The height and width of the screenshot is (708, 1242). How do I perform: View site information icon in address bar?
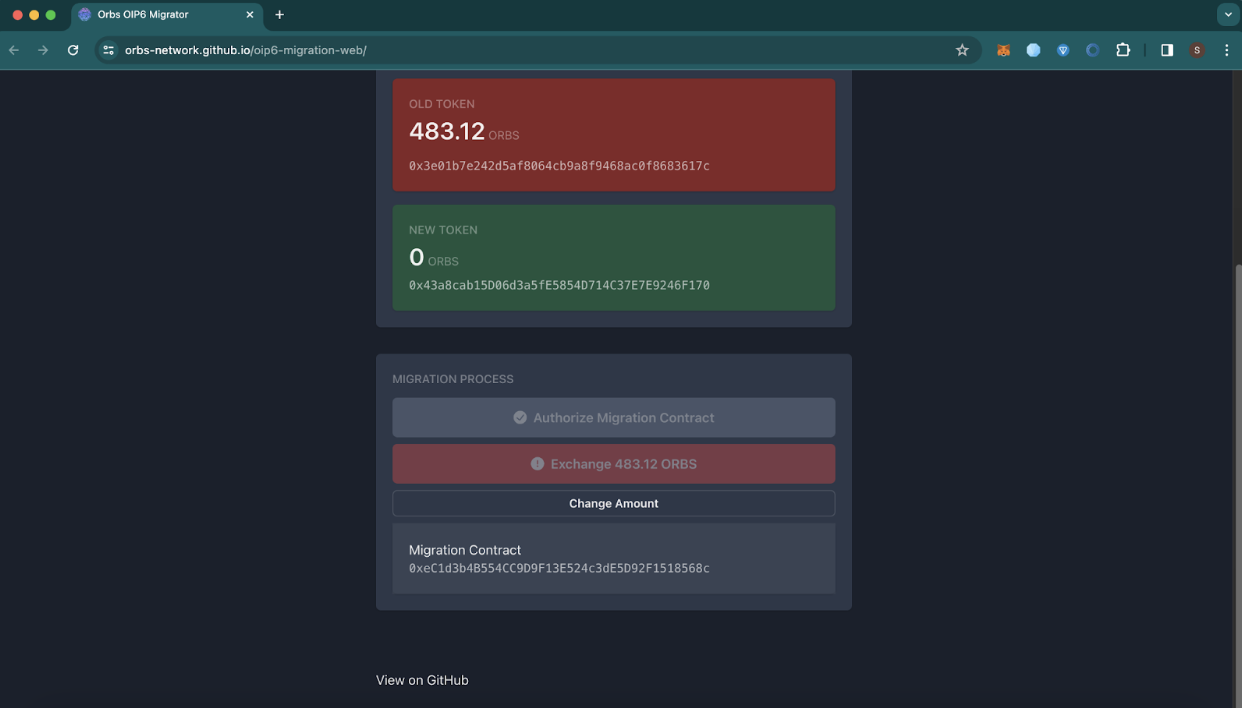[107, 50]
